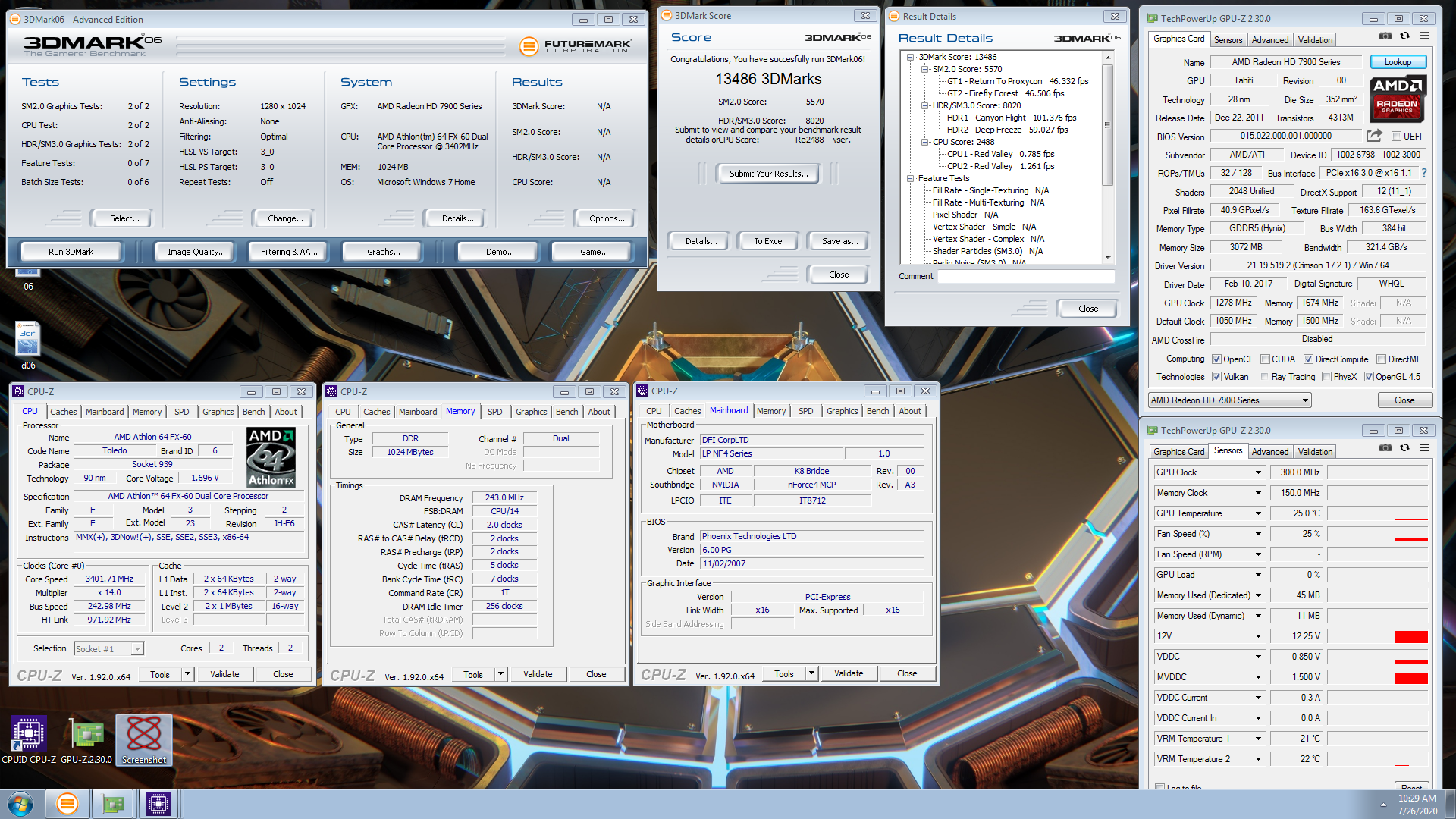The width and height of the screenshot is (1456, 819).
Task: Toggle the OpenCL checkbox
Action: pyautogui.click(x=1216, y=359)
